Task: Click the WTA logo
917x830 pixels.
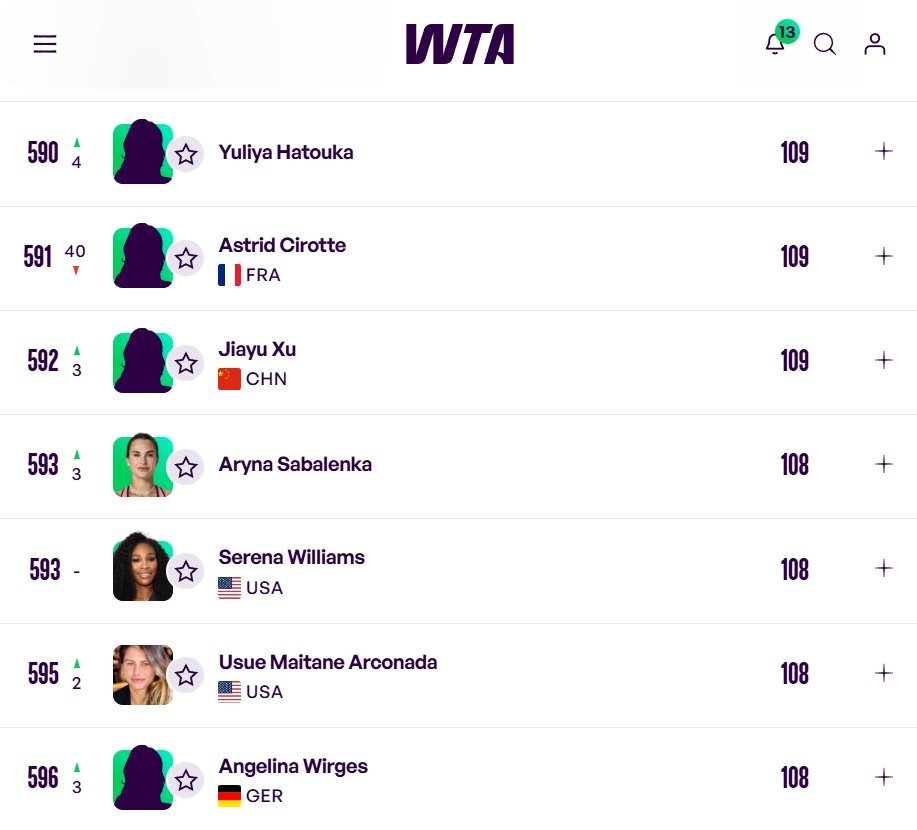Action: point(460,44)
